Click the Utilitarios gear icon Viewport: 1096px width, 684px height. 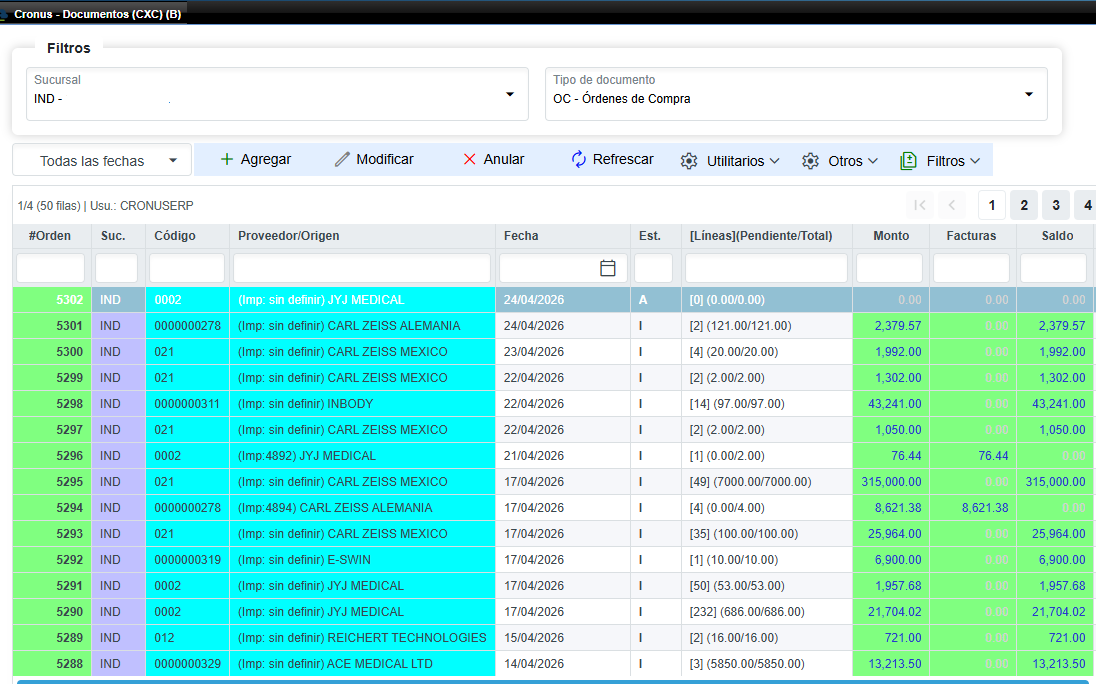pos(689,161)
